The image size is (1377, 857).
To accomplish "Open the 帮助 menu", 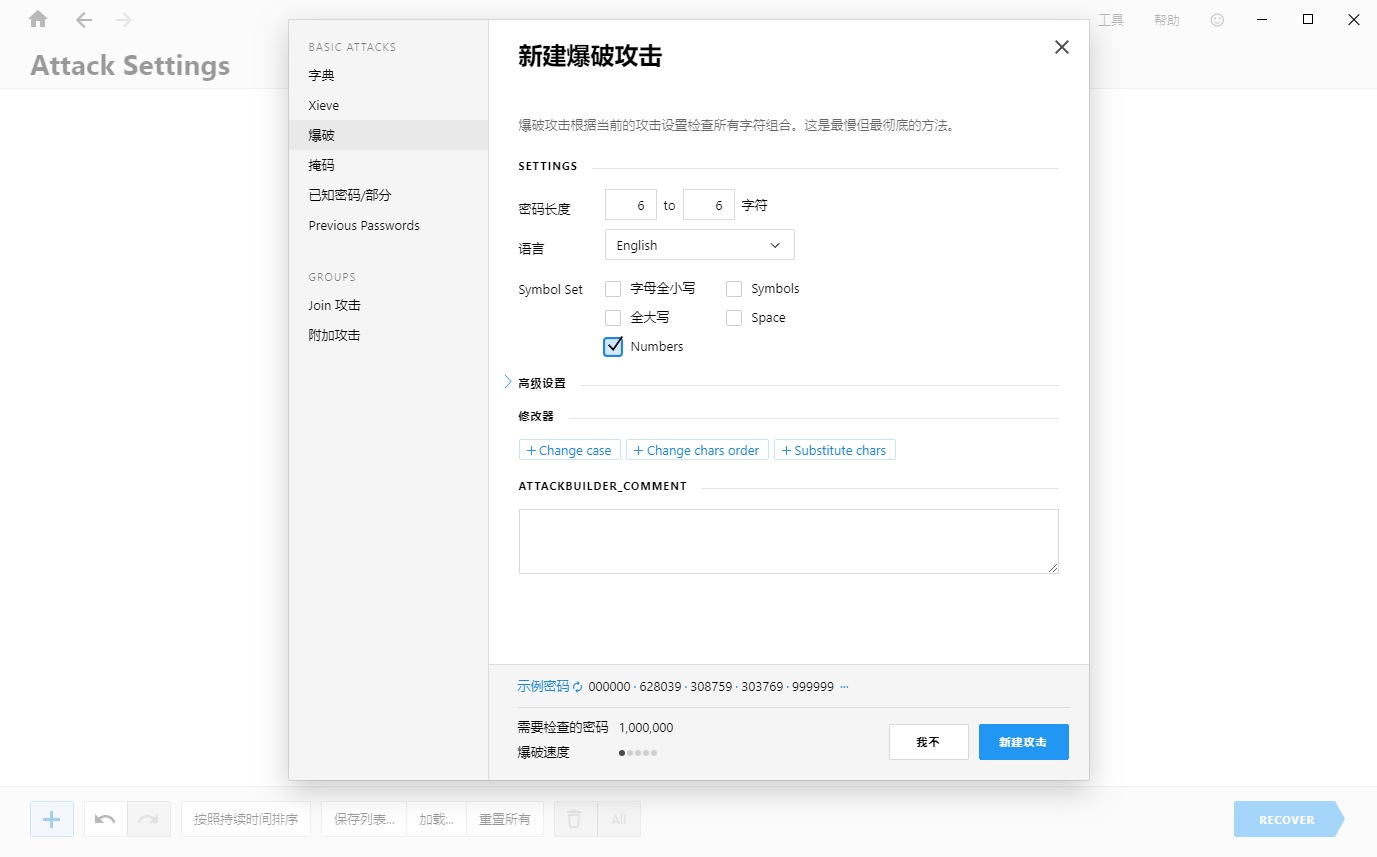I will [x=1166, y=20].
